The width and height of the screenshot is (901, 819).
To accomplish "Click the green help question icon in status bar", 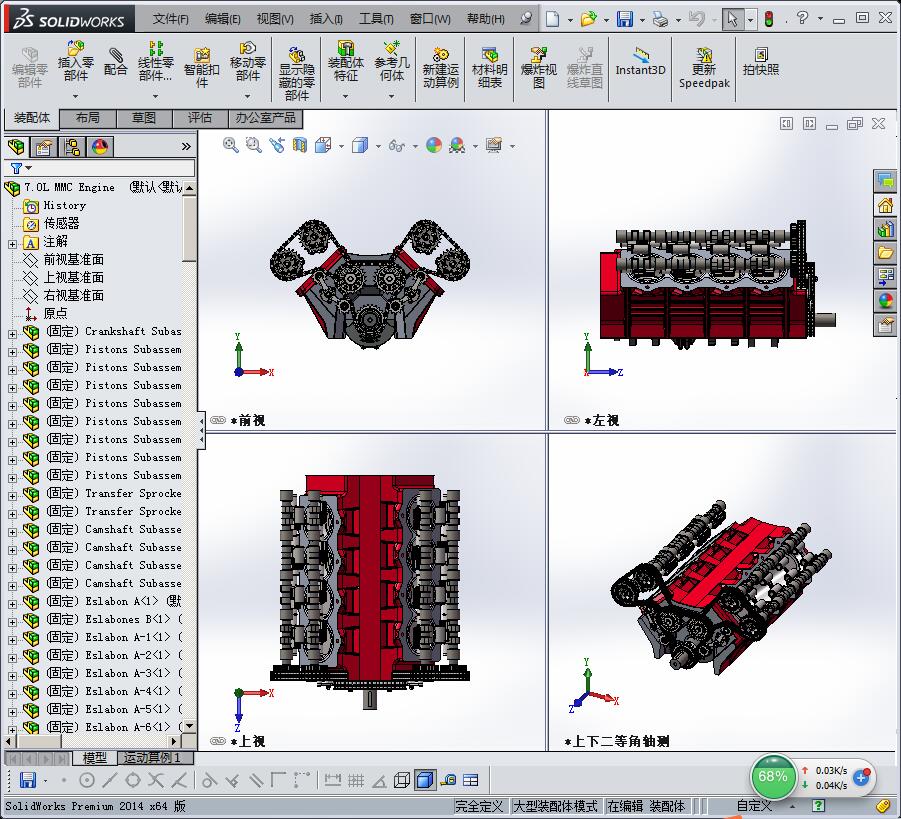I will click(x=818, y=806).
